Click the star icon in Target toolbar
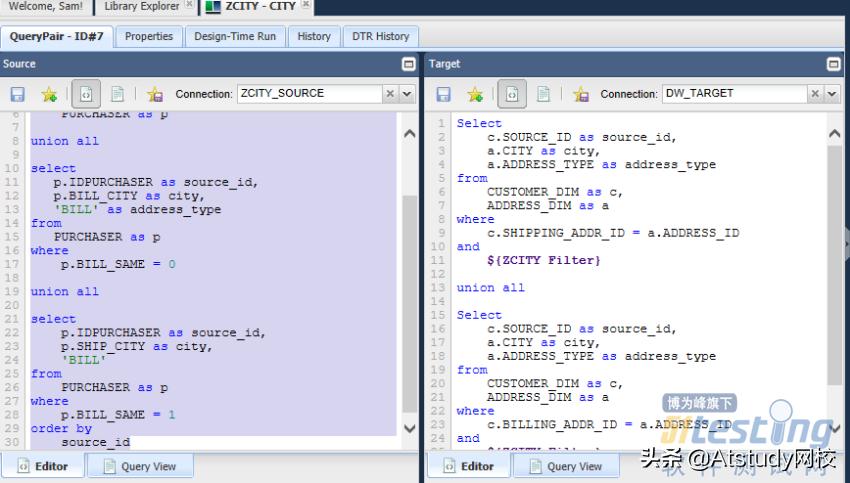 (x=475, y=94)
